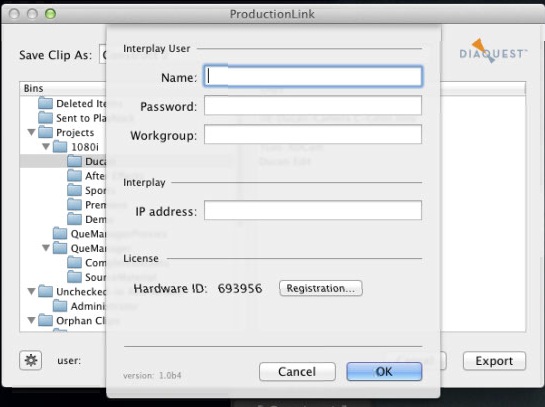Click the Export button
Viewport: 545px width, 407px height.
(x=494, y=361)
